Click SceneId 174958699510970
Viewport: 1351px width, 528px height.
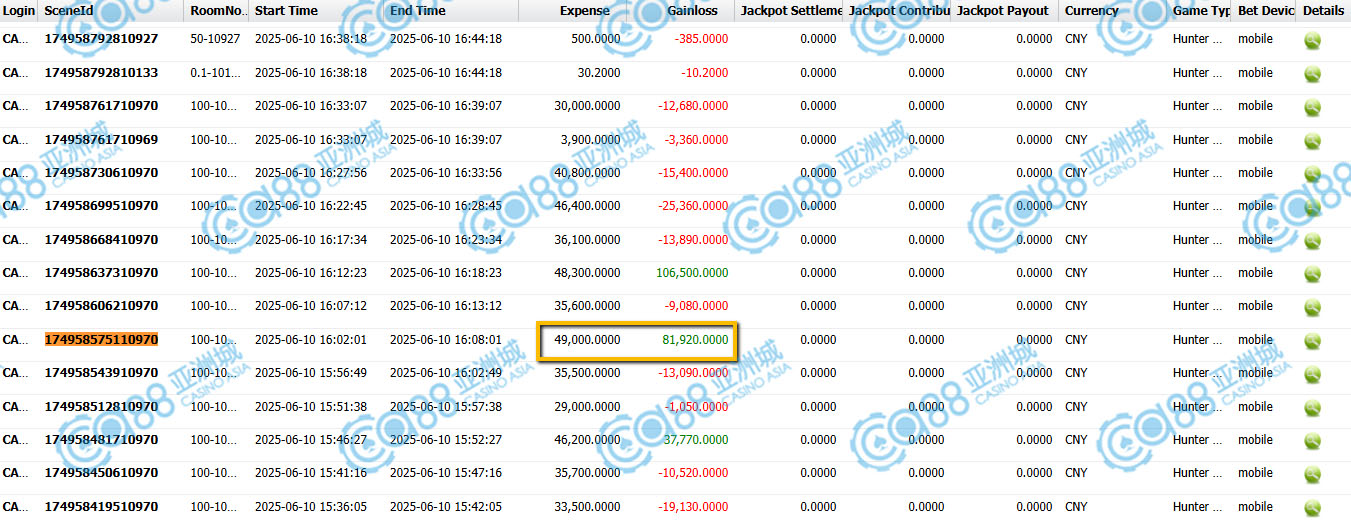click(x=101, y=206)
